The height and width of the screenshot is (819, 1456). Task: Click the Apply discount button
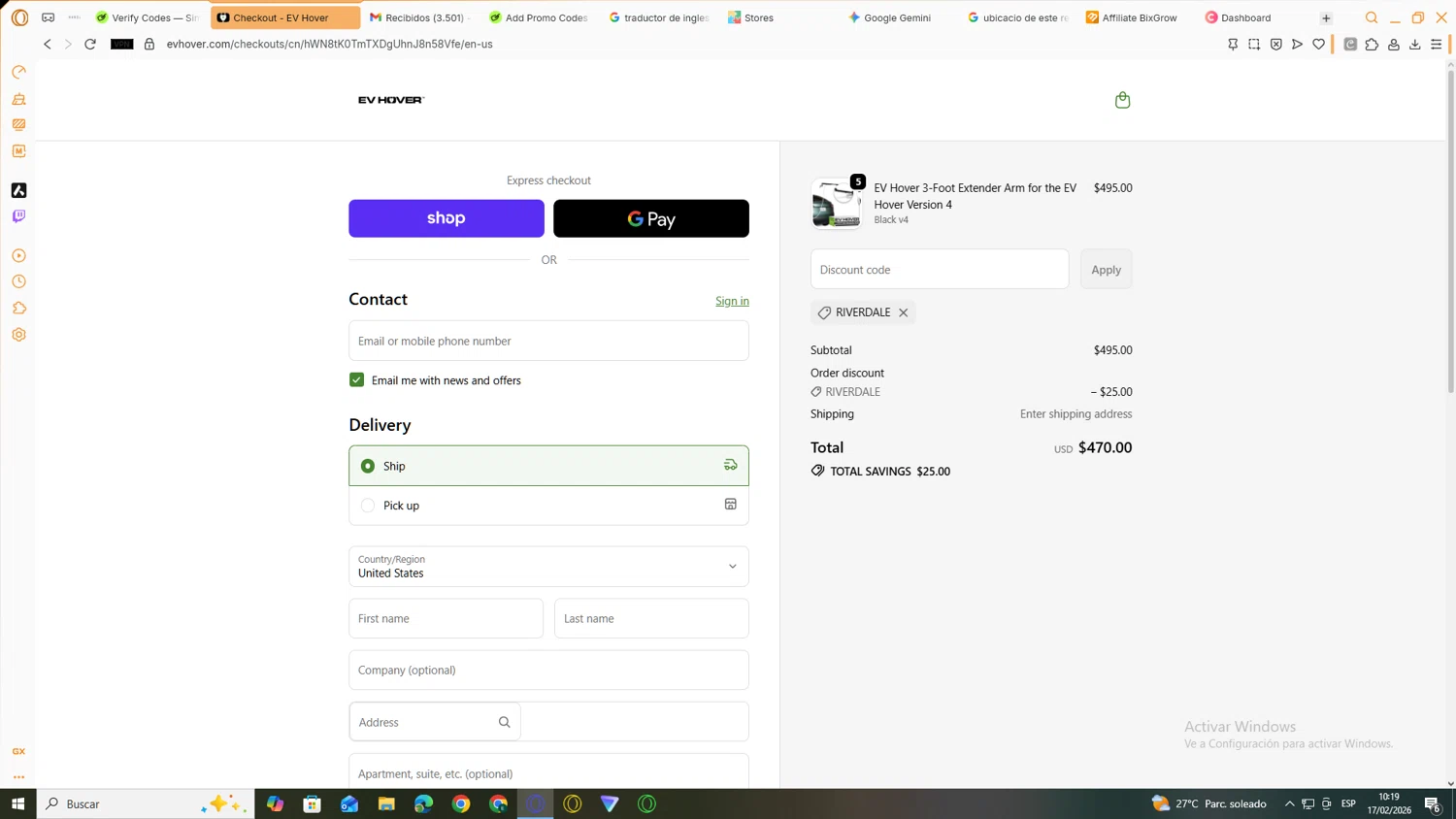coord(1106,269)
